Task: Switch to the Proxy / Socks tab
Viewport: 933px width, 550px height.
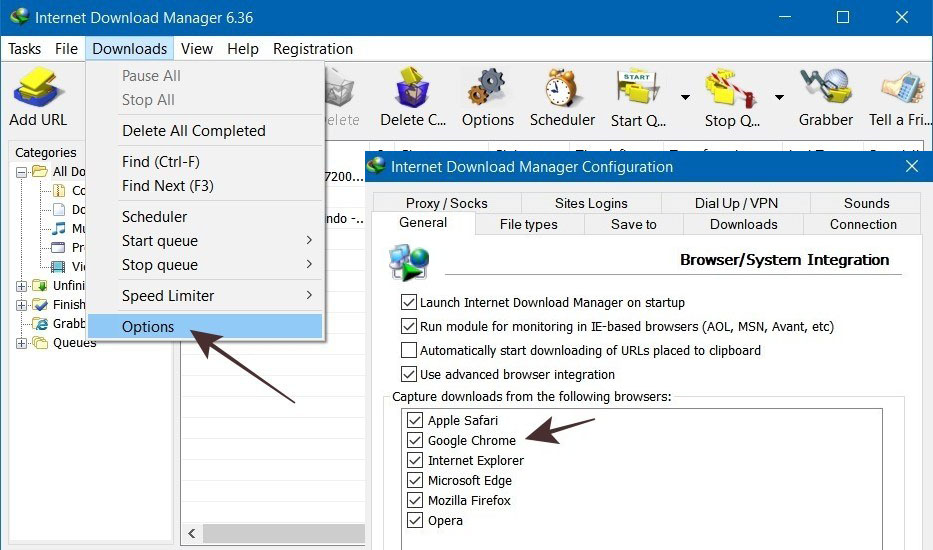Action: point(446,203)
